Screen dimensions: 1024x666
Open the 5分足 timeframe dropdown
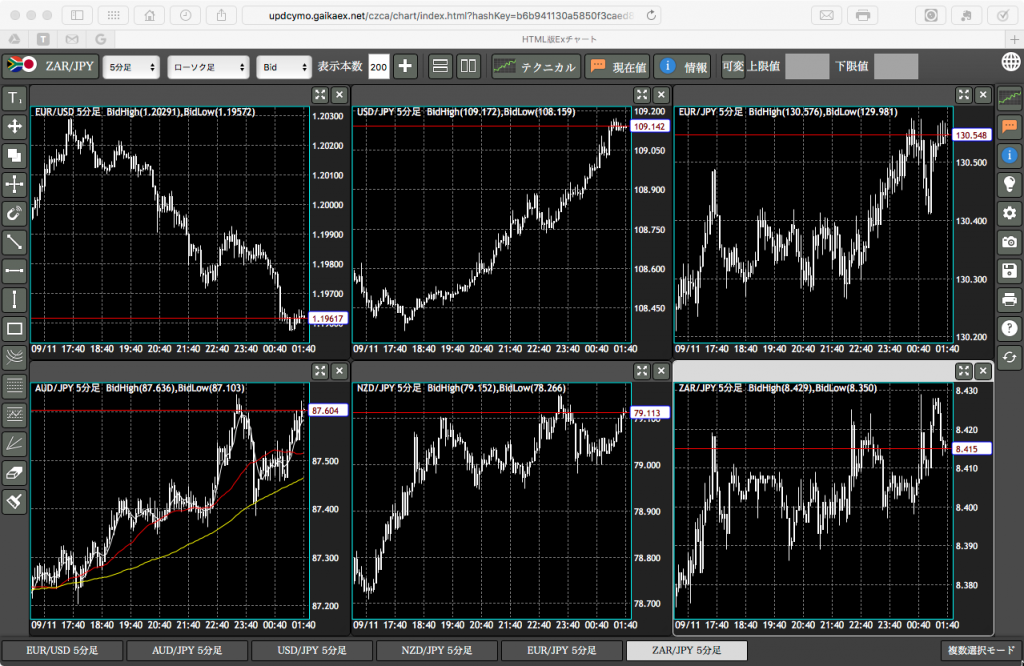coord(132,67)
